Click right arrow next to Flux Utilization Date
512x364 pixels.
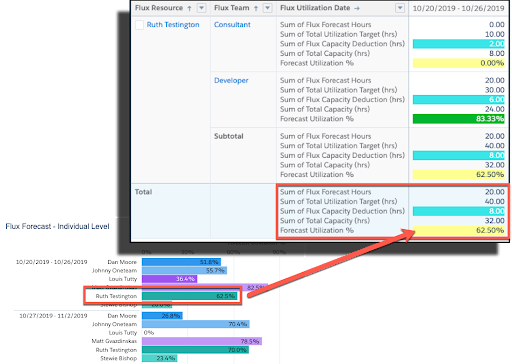click(357, 8)
